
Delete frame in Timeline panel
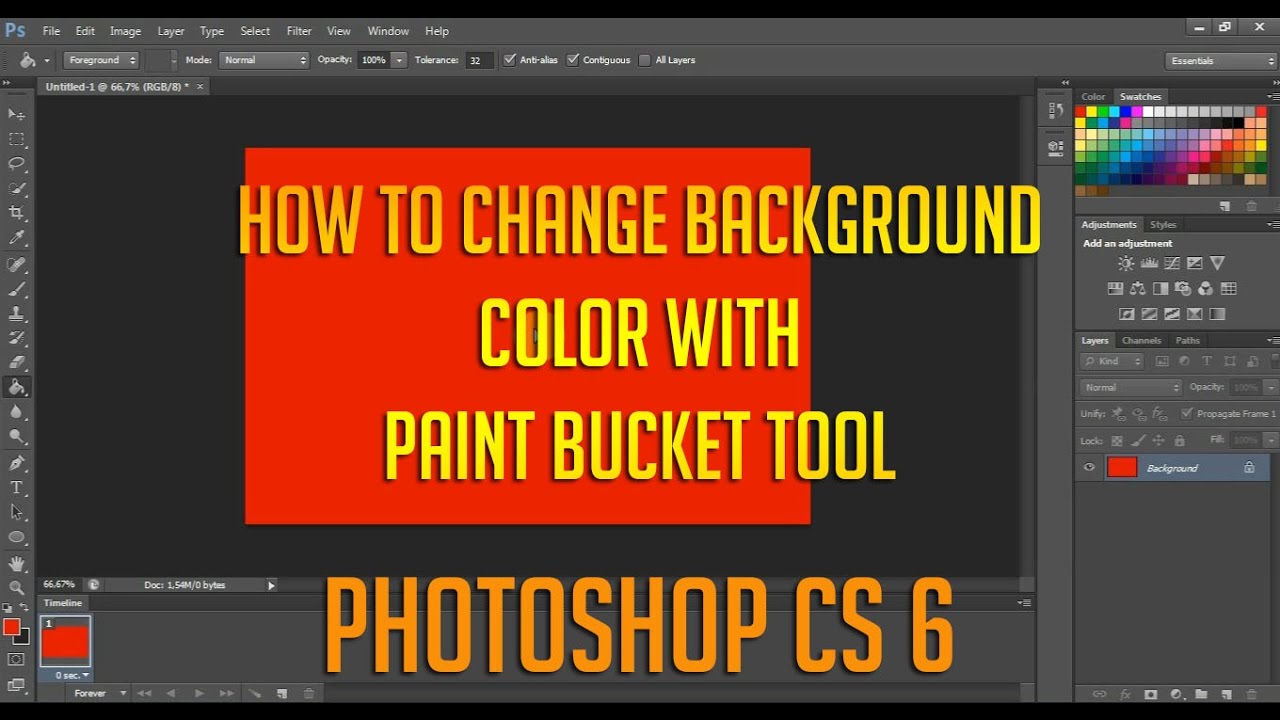(x=309, y=693)
